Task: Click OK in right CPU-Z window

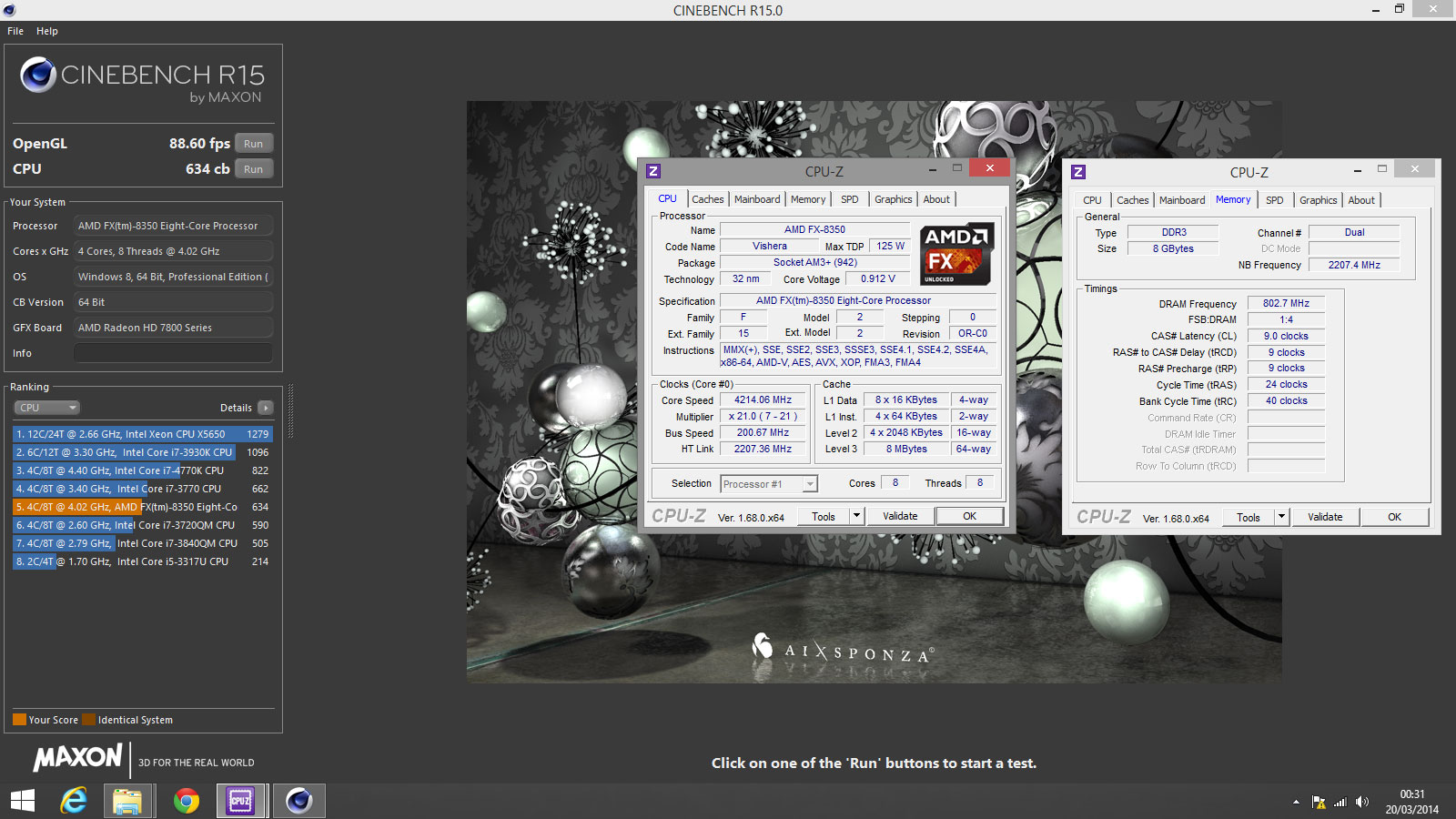Action: point(1395,517)
